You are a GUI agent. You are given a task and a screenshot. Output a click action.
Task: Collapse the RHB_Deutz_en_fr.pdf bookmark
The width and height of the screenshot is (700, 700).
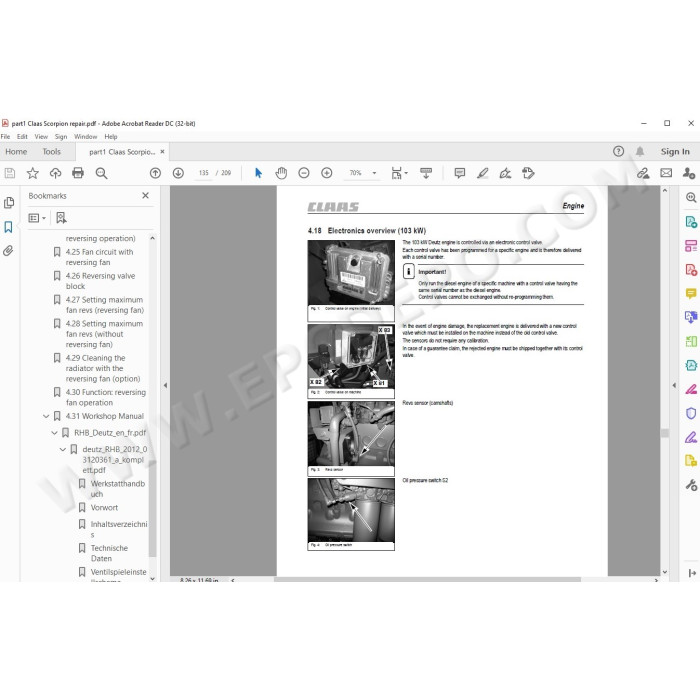pyautogui.click(x=54, y=433)
